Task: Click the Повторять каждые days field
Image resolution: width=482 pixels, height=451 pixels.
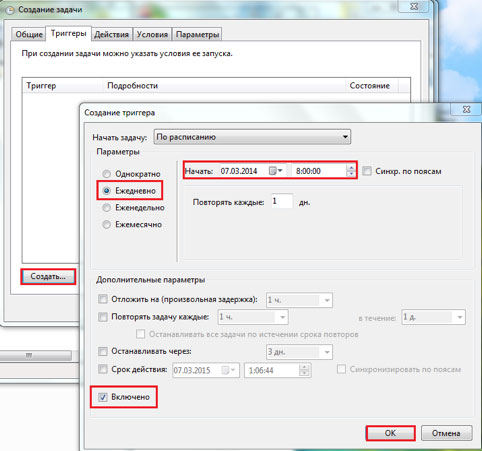Action: (282, 201)
